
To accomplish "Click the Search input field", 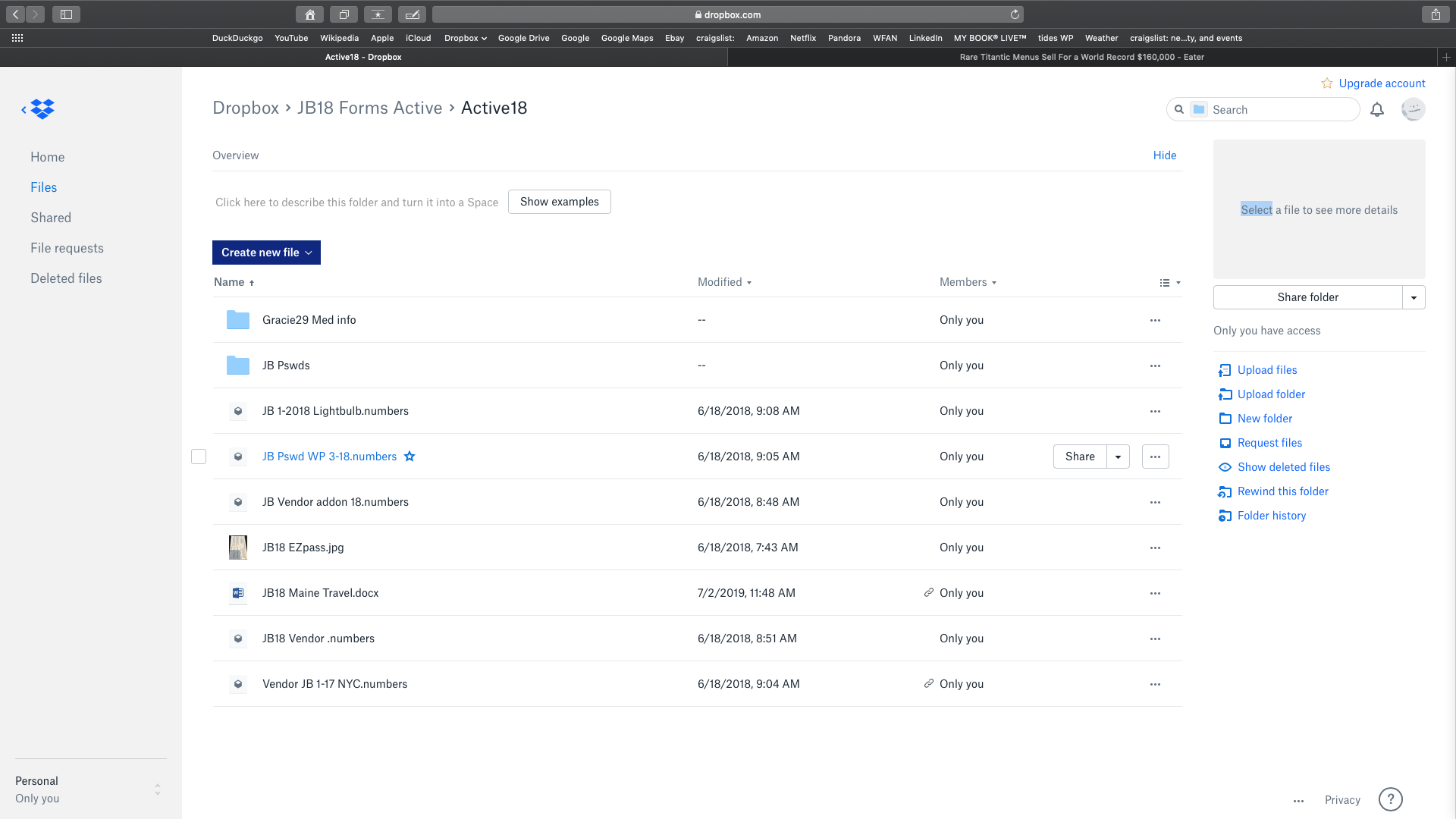I will pyautogui.click(x=1282, y=110).
